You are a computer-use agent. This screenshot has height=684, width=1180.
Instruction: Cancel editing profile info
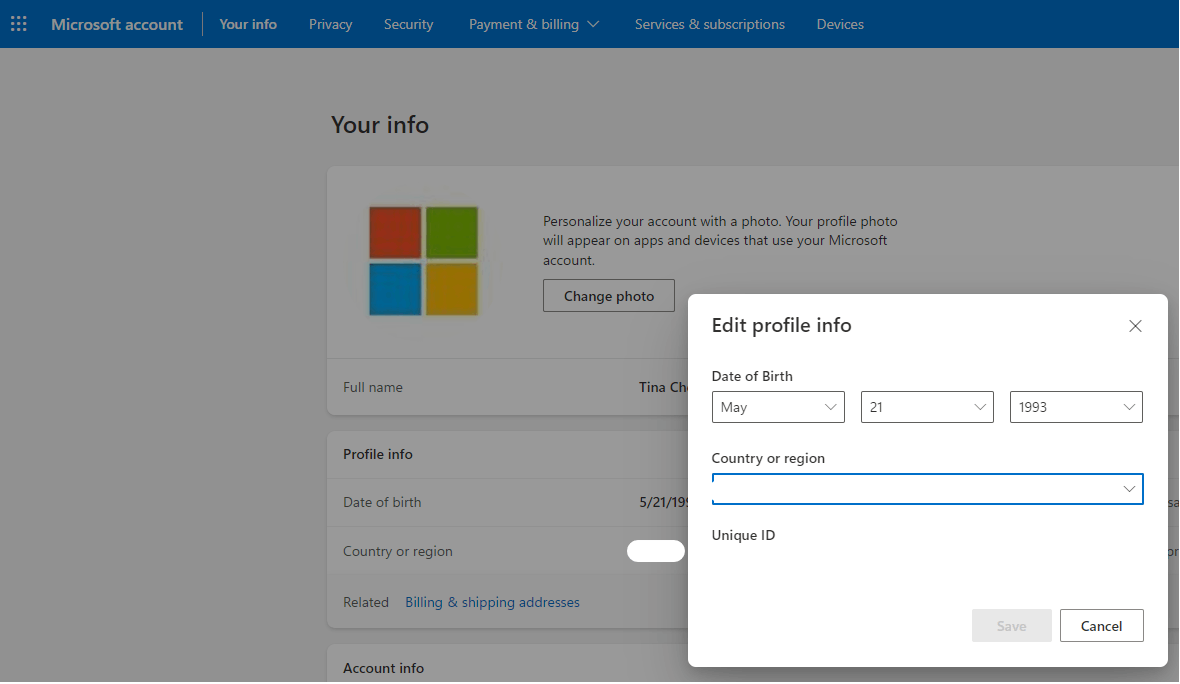[x=1101, y=626]
